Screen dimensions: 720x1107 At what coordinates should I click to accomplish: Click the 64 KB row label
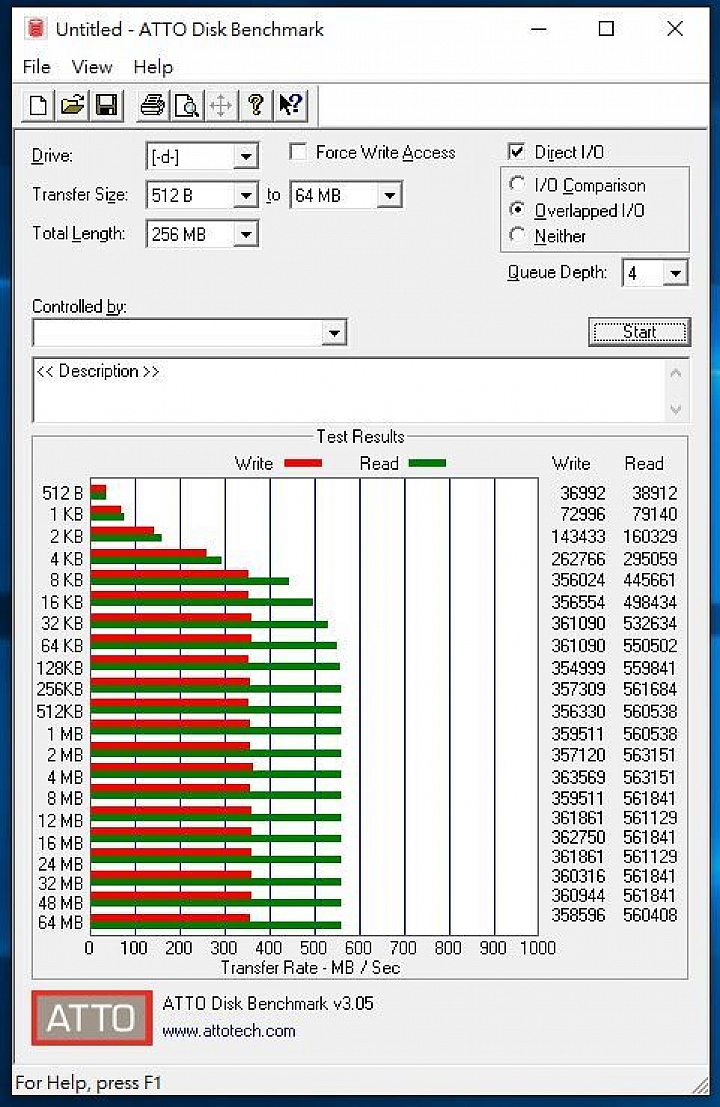pyautogui.click(x=62, y=645)
